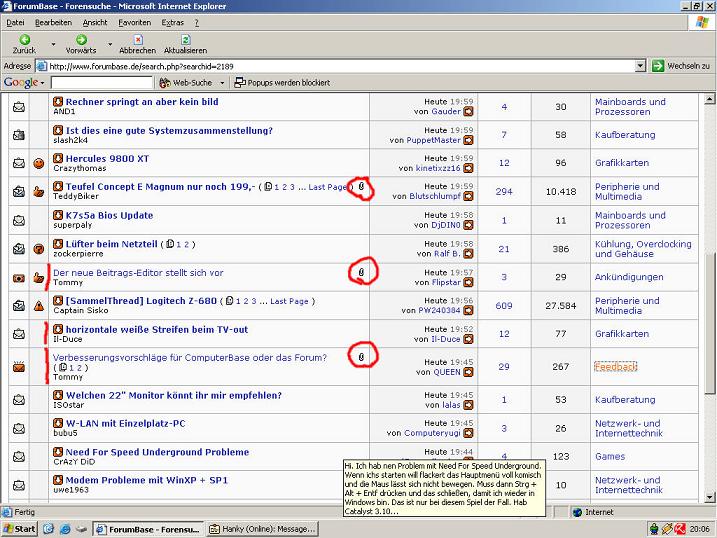Click the Web-Suche button

tap(186, 83)
